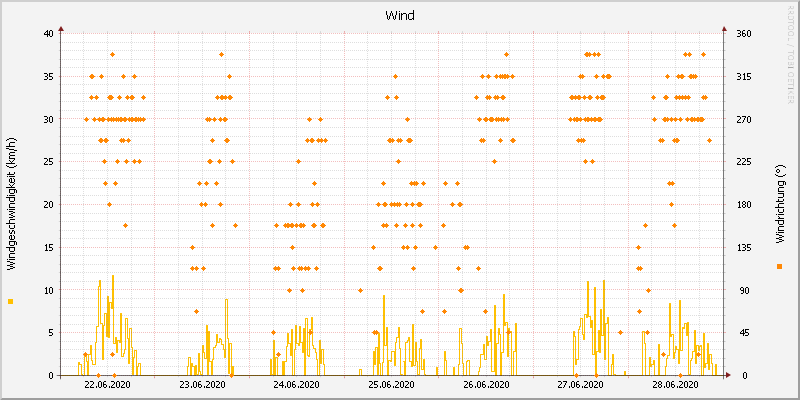Click the chart title "Wind"

pos(400,15)
